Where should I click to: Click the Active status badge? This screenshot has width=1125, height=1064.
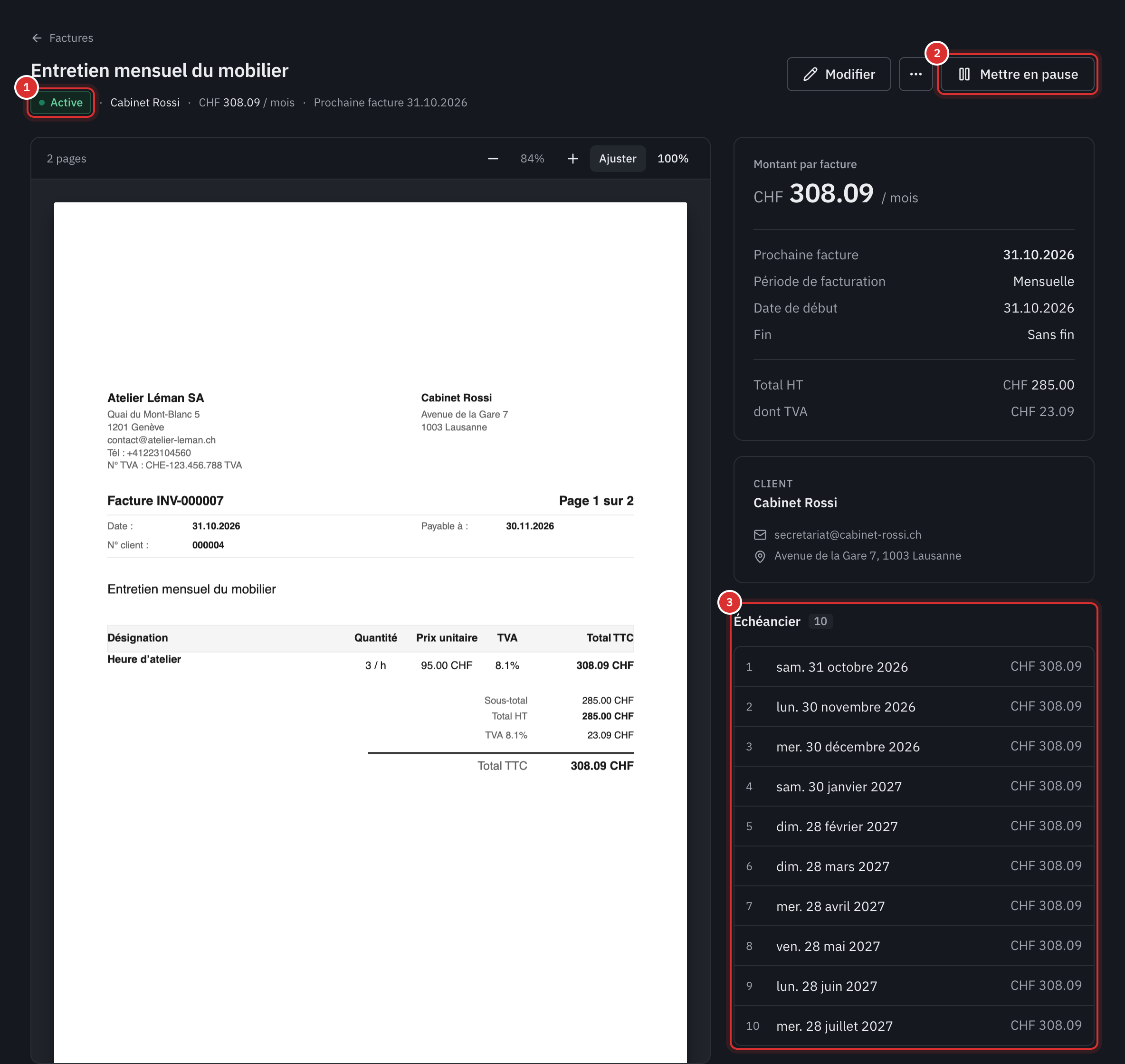click(61, 103)
